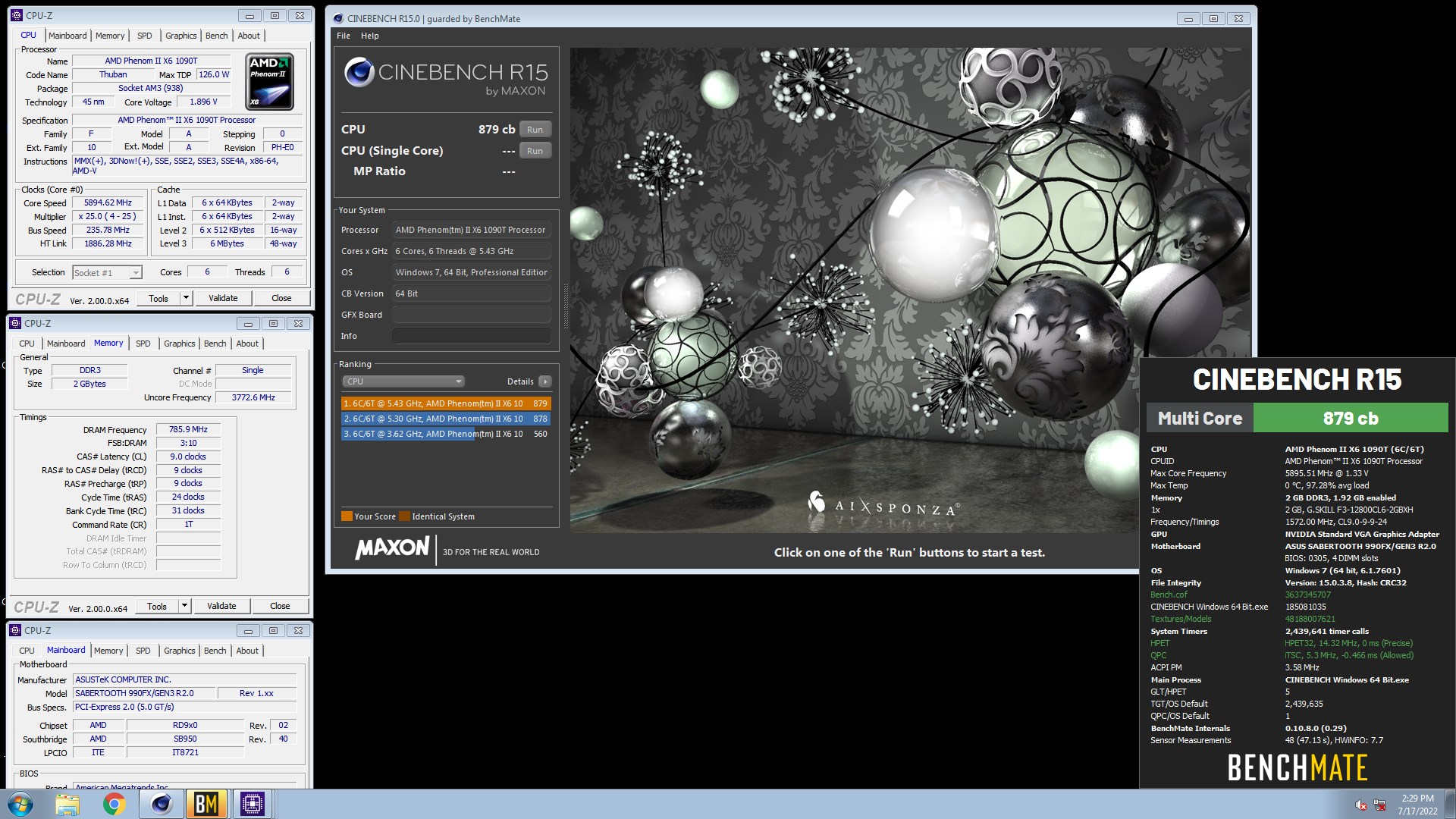This screenshot has height=819, width=1456.
Task: Click the BENCHMATE logo in overlay panel
Action: click(x=1297, y=767)
